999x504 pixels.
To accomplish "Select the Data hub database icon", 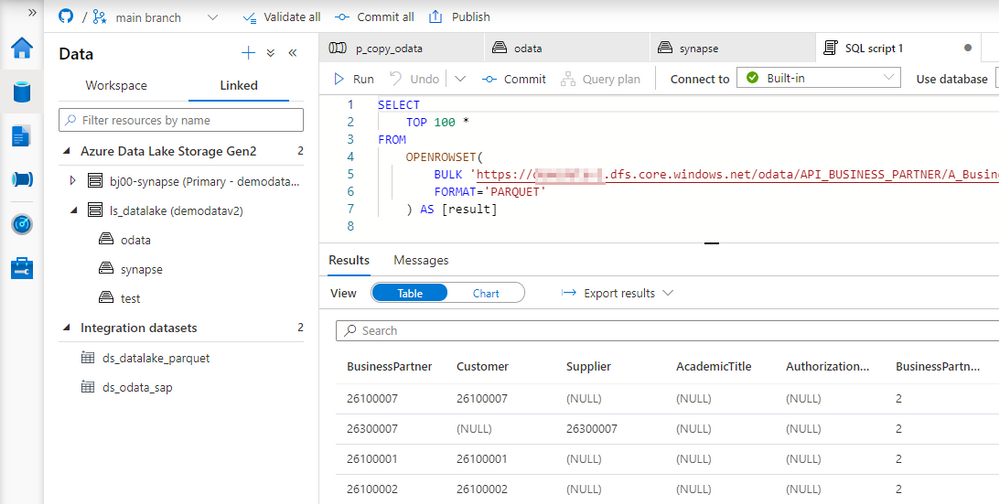I will click(x=22, y=92).
